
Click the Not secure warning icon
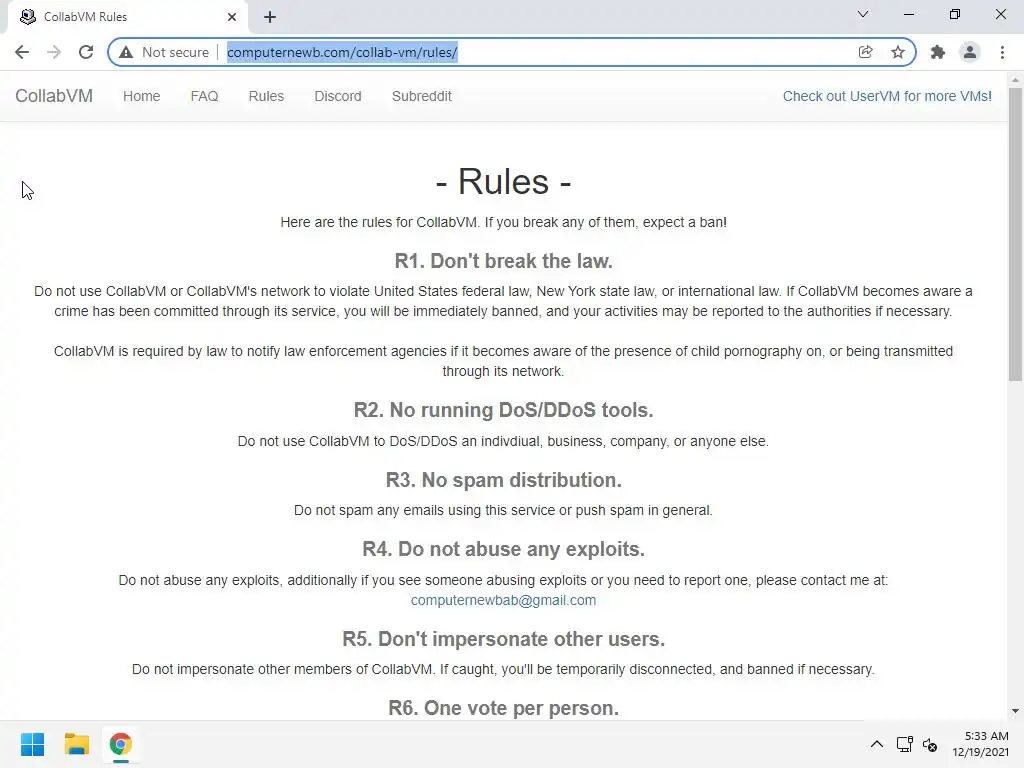pos(126,52)
